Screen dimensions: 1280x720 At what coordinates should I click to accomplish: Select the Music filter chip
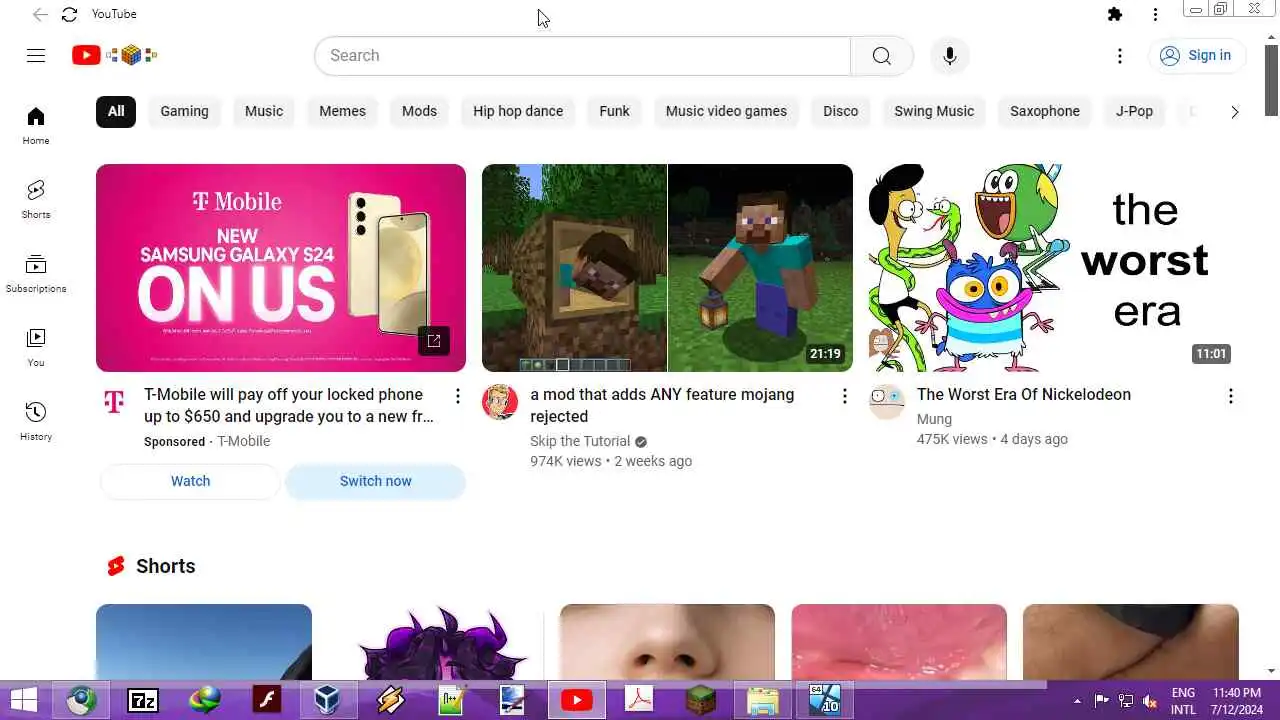[264, 111]
